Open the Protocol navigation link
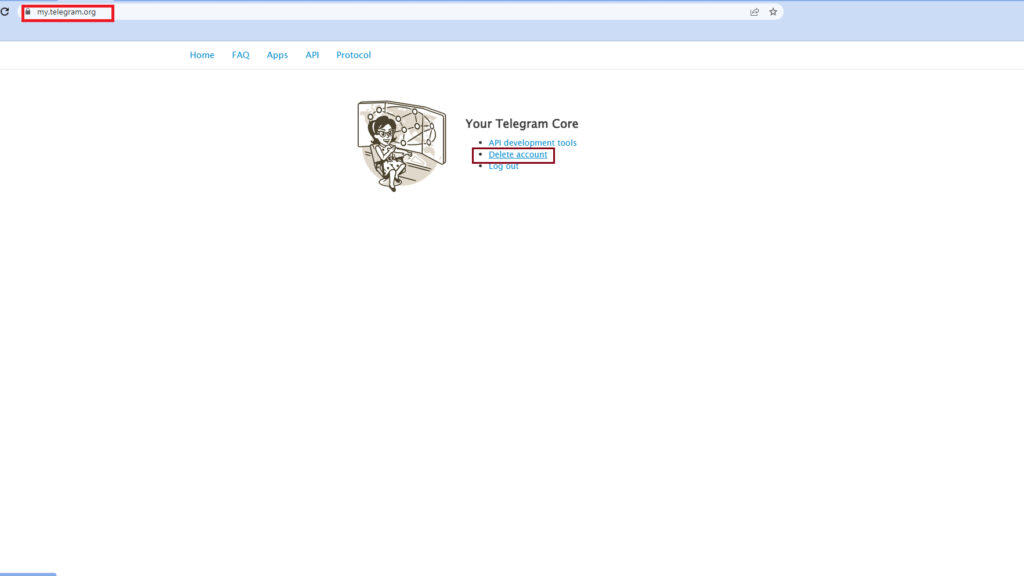This screenshot has width=1024, height=576. pos(353,55)
